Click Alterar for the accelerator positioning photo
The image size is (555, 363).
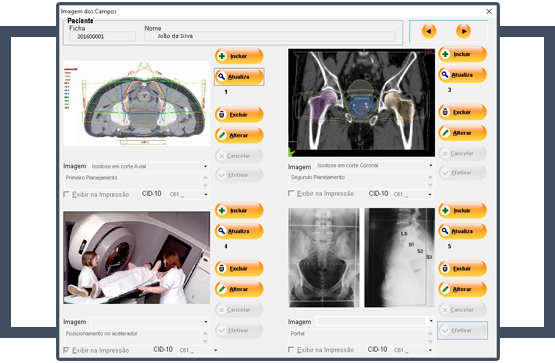tap(239, 289)
